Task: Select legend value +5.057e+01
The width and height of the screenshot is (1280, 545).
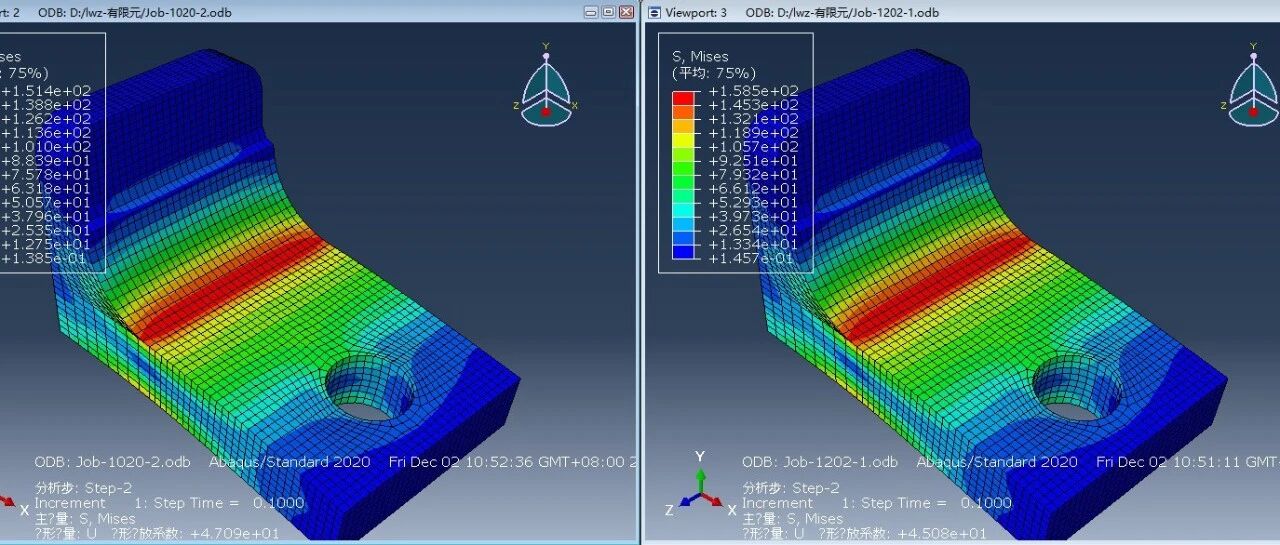Action: tap(46, 203)
